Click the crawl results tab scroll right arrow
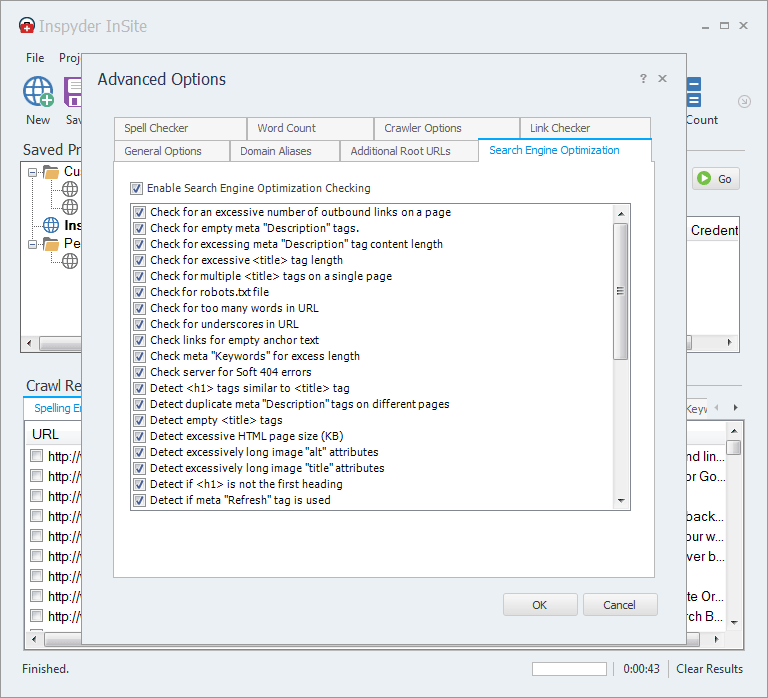768x698 pixels. [735, 408]
